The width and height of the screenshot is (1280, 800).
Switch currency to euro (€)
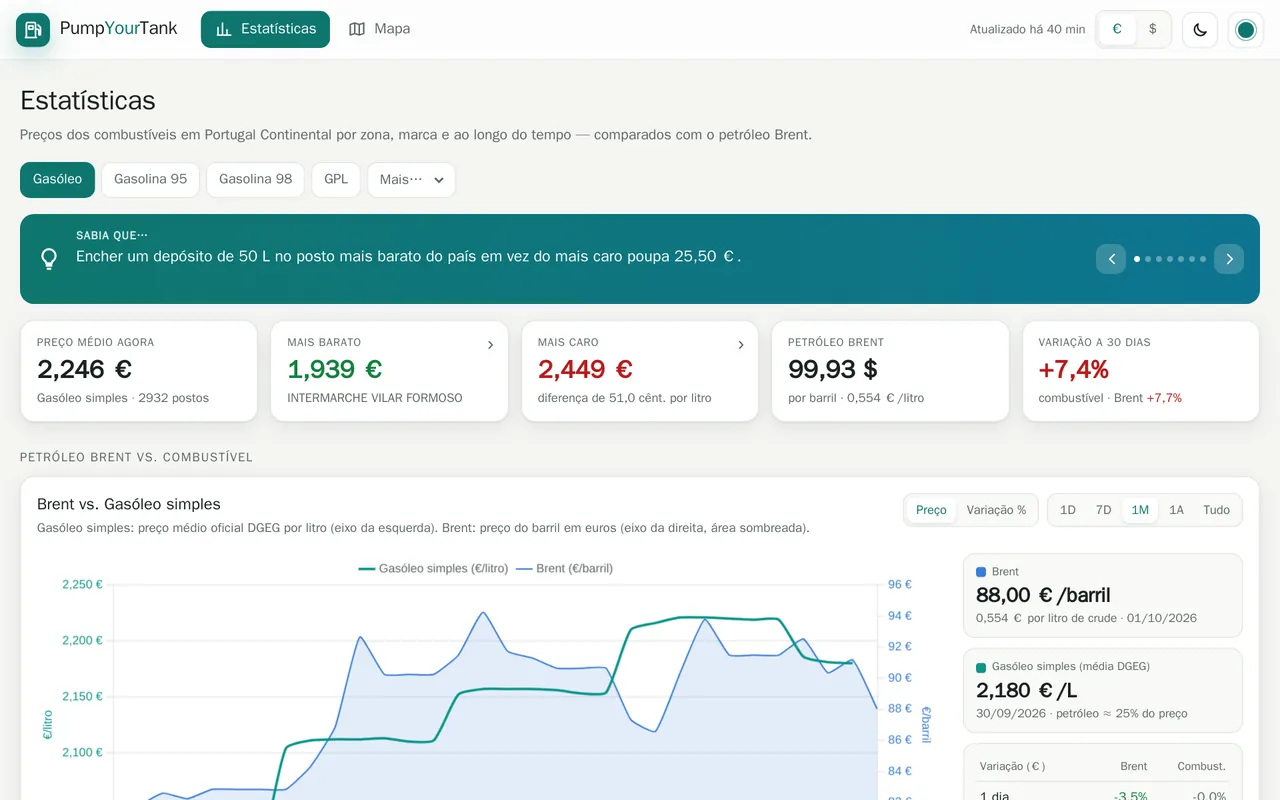pos(1117,29)
